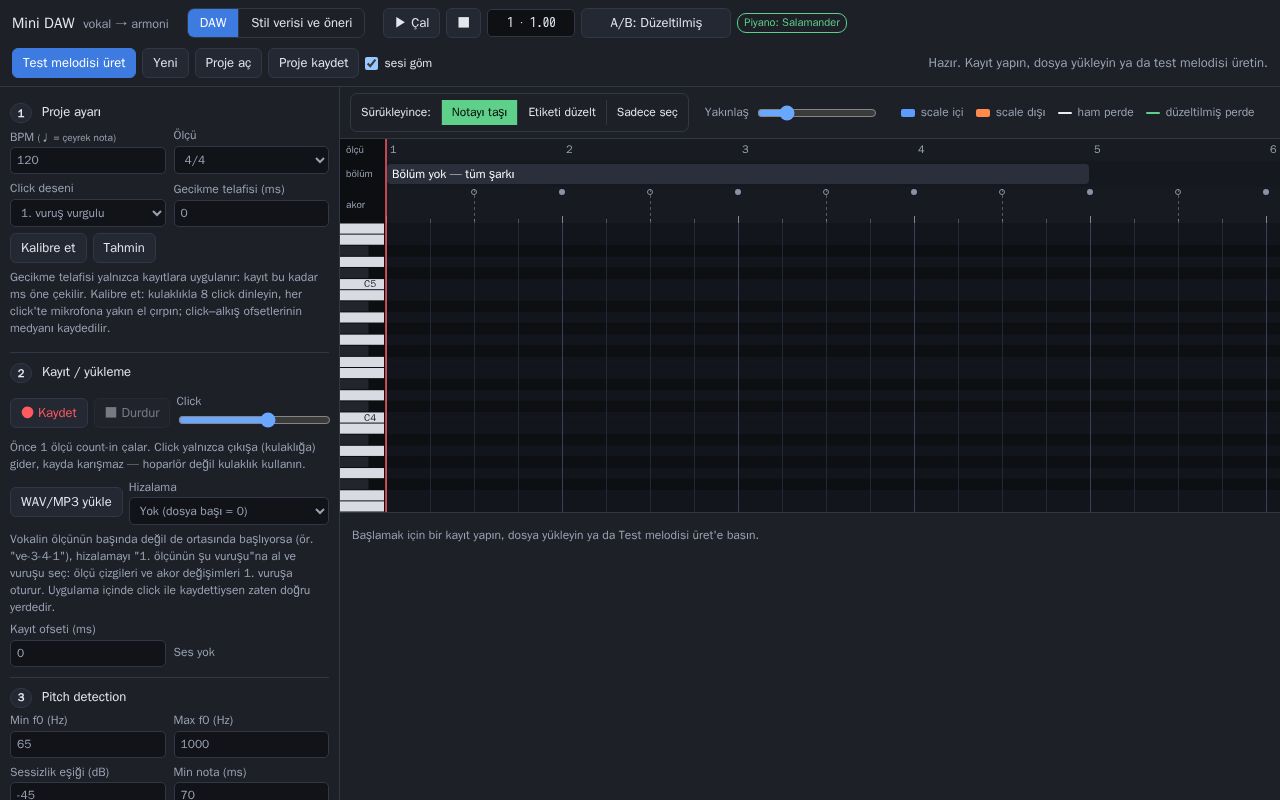The height and width of the screenshot is (800, 1280).
Task: Open the Hizalama alignment dropdown
Action: point(229,511)
